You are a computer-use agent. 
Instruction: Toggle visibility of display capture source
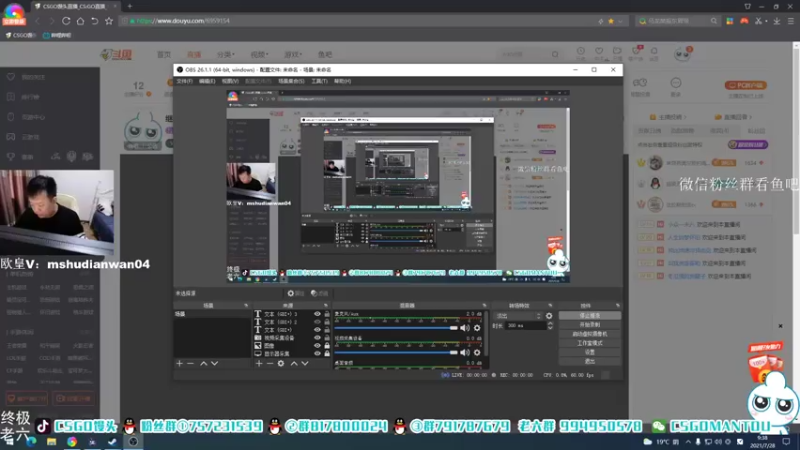click(x=317, y=354)
